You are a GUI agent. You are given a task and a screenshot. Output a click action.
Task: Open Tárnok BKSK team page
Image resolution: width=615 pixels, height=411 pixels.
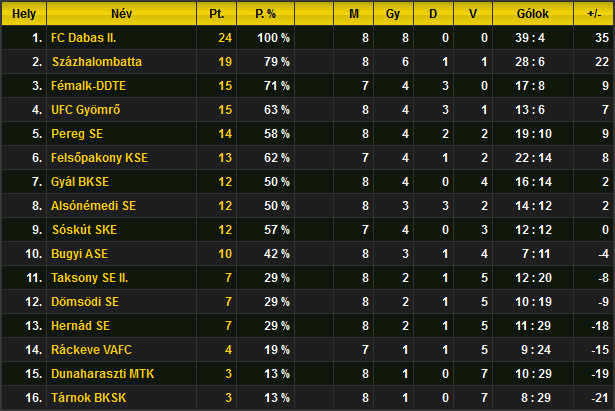89,398
